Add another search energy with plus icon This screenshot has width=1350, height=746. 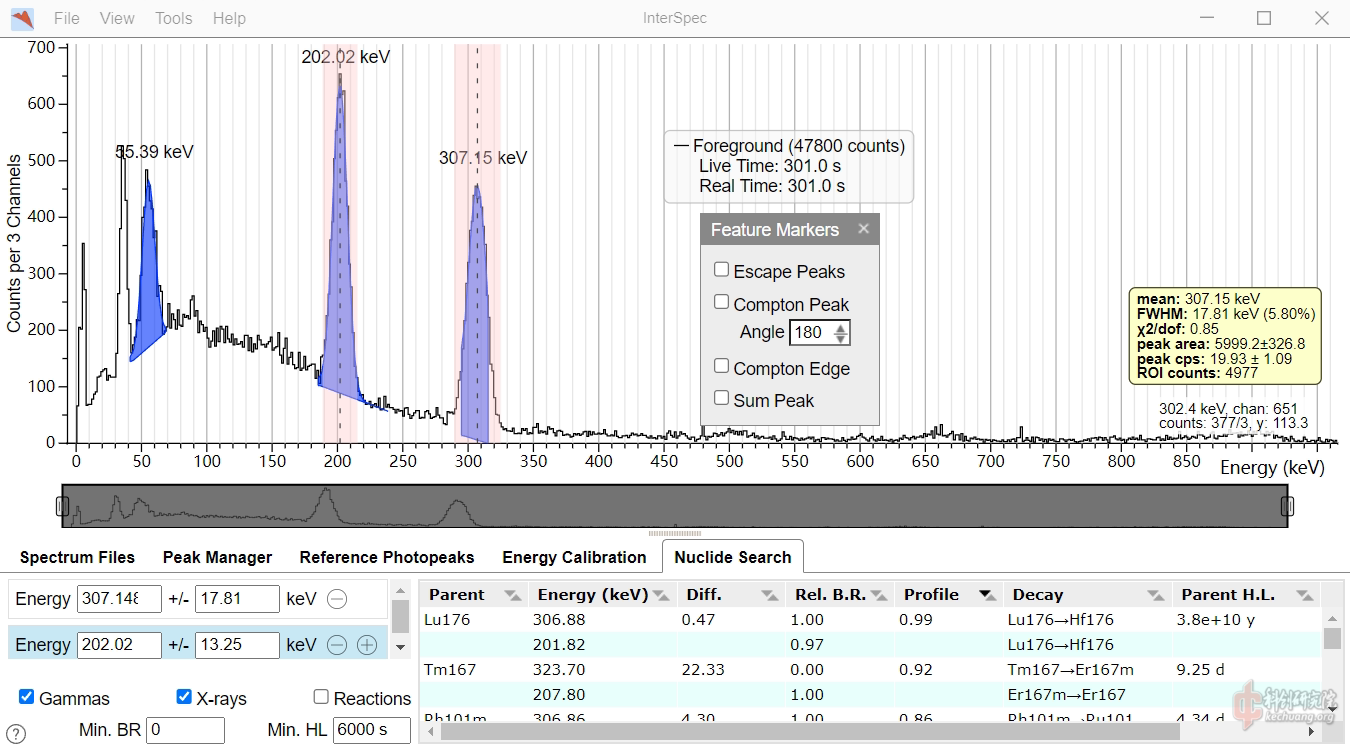(367, 645)
